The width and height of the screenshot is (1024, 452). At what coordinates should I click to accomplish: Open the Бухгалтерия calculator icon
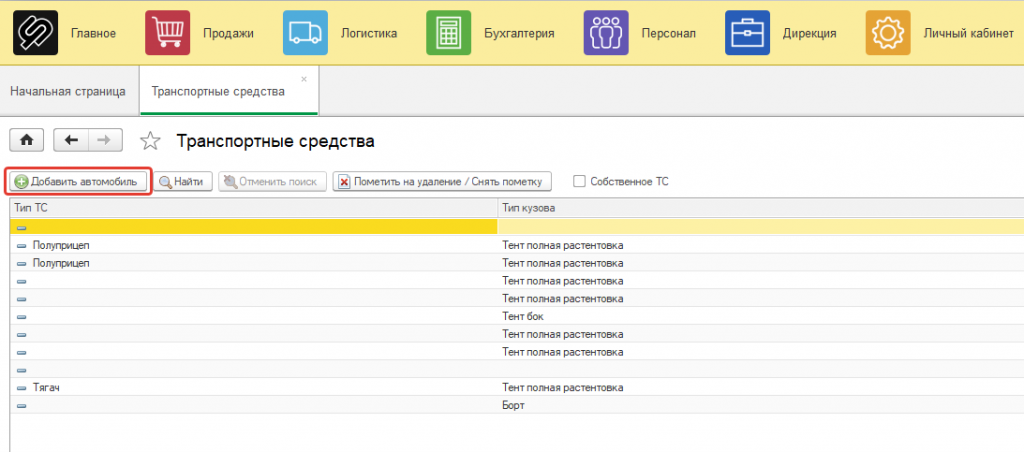448,33
